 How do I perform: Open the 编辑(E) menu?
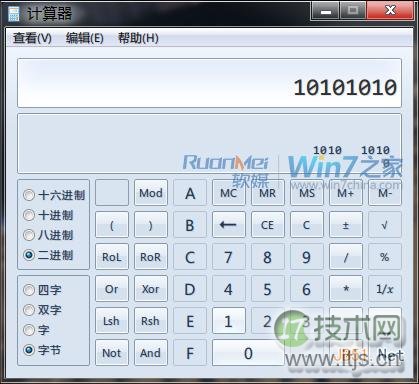(x=85, y=38)
